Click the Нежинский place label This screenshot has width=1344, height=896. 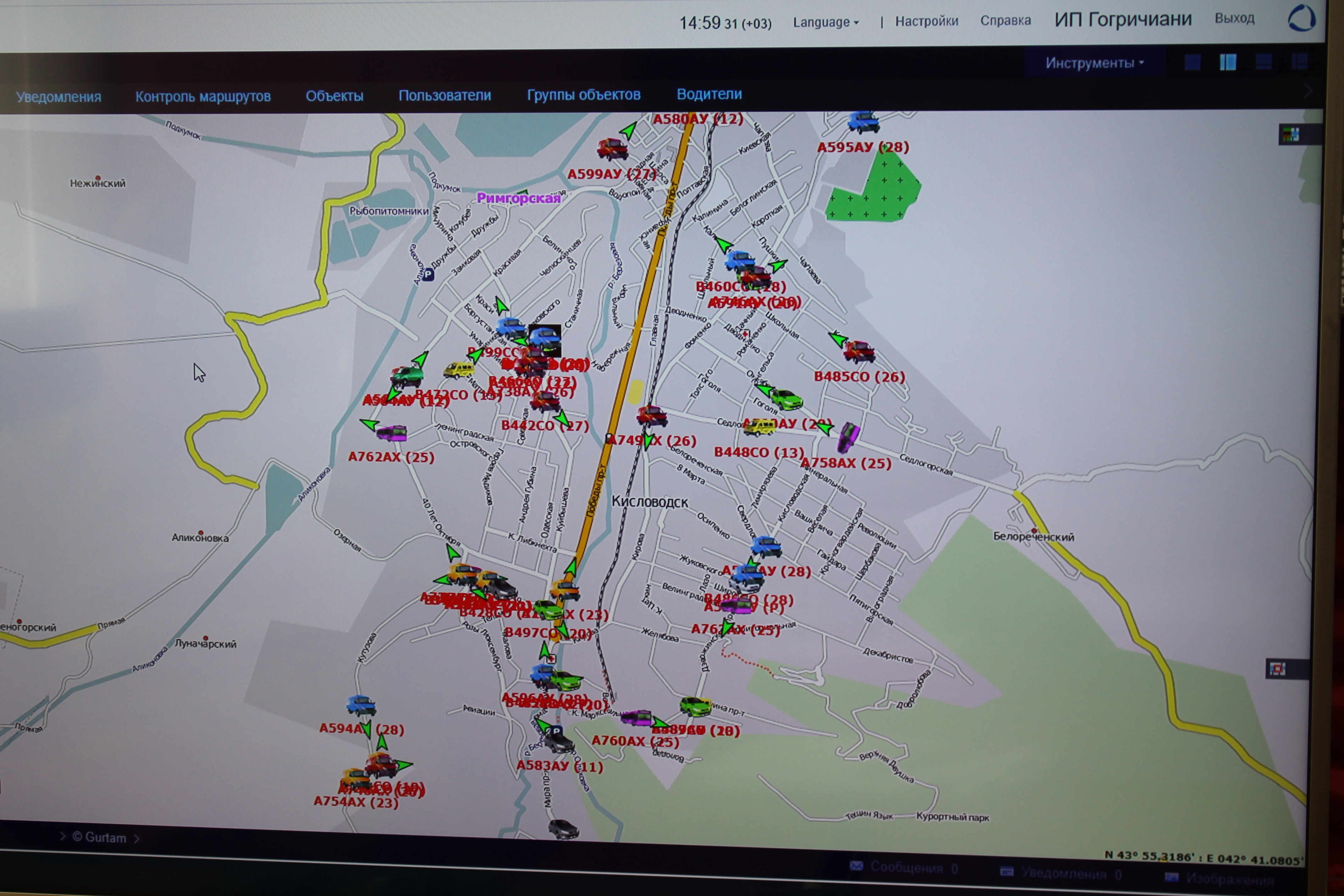pyautogui.click(x=98, y=183)
